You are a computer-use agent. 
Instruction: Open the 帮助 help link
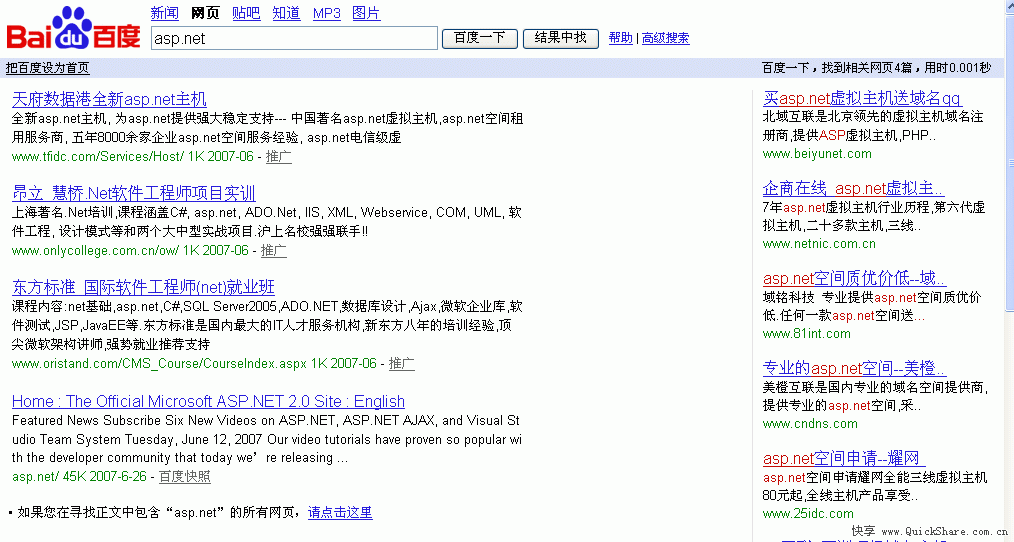click(621, 38)
